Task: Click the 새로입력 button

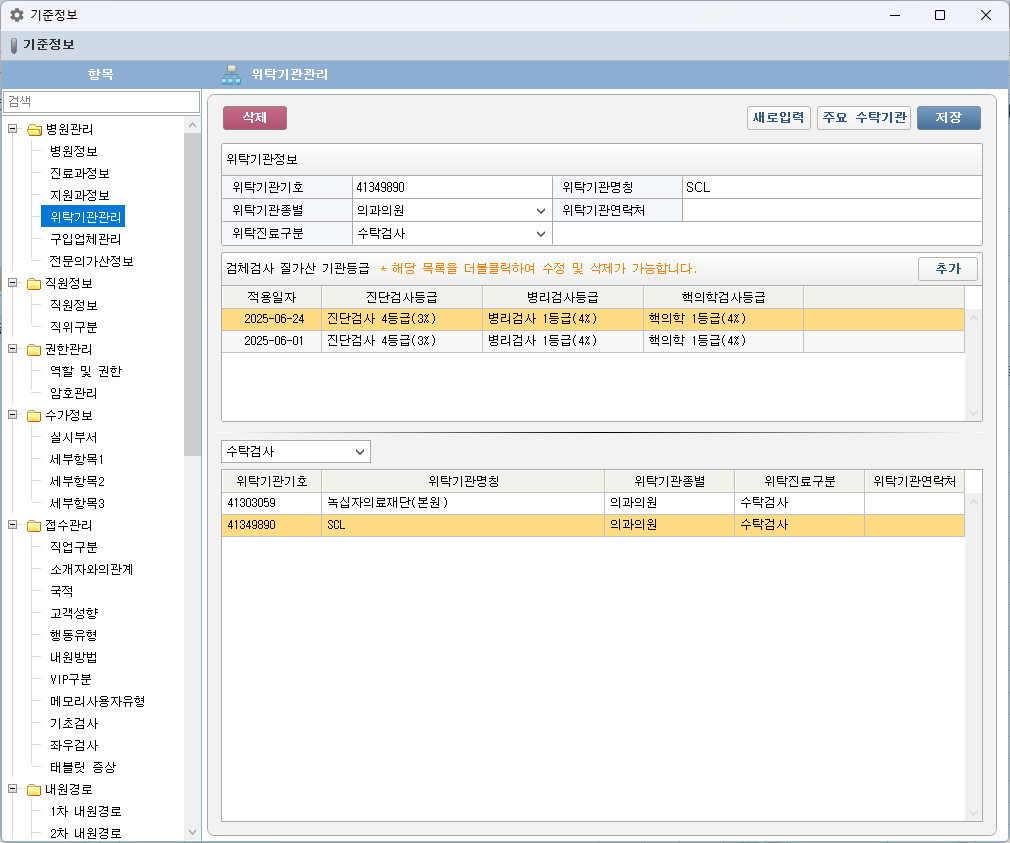Action: pyautogui.click(x=778, y=118)
